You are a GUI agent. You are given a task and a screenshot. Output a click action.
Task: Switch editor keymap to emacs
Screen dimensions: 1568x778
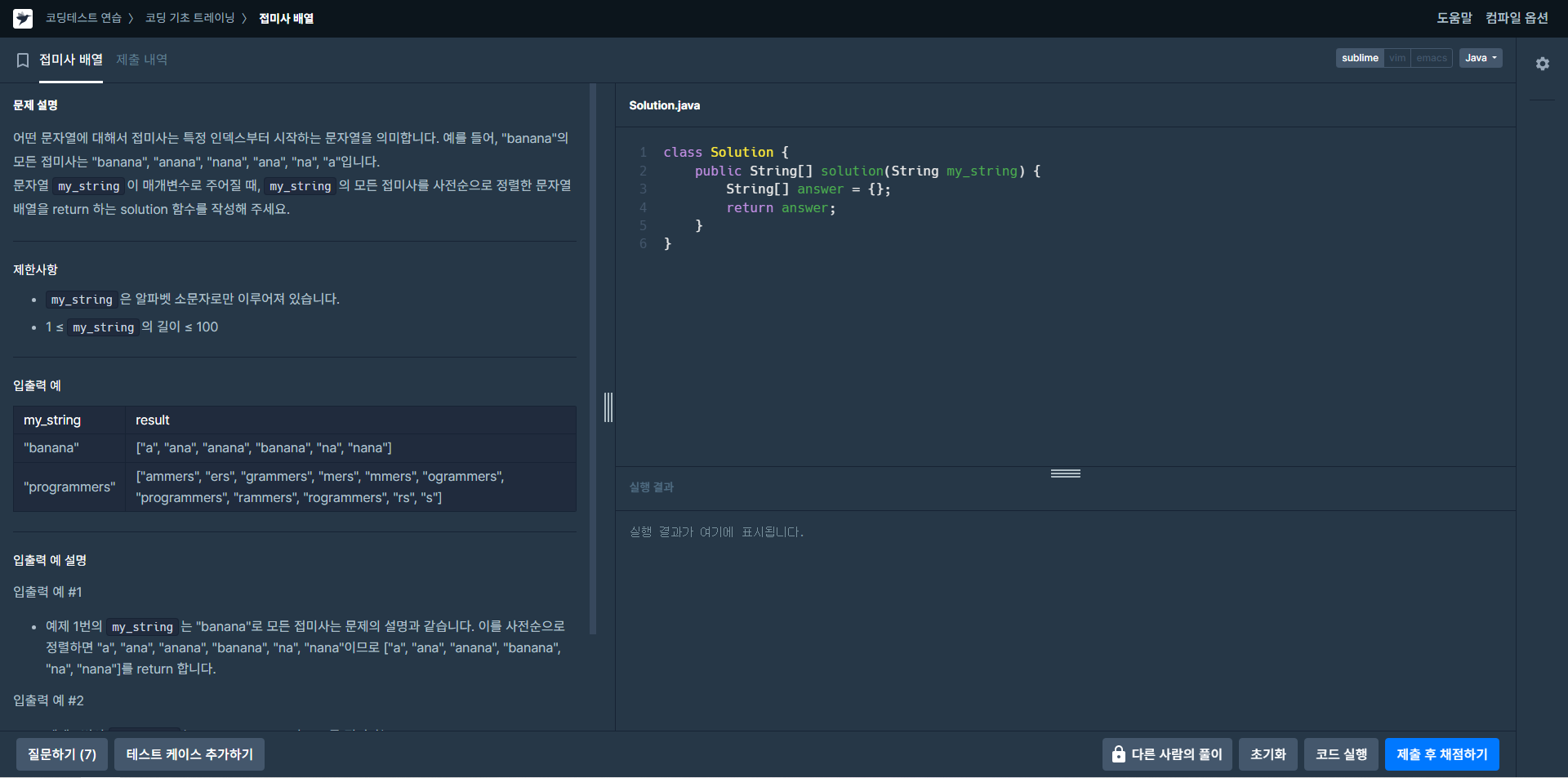point(1432,58)
